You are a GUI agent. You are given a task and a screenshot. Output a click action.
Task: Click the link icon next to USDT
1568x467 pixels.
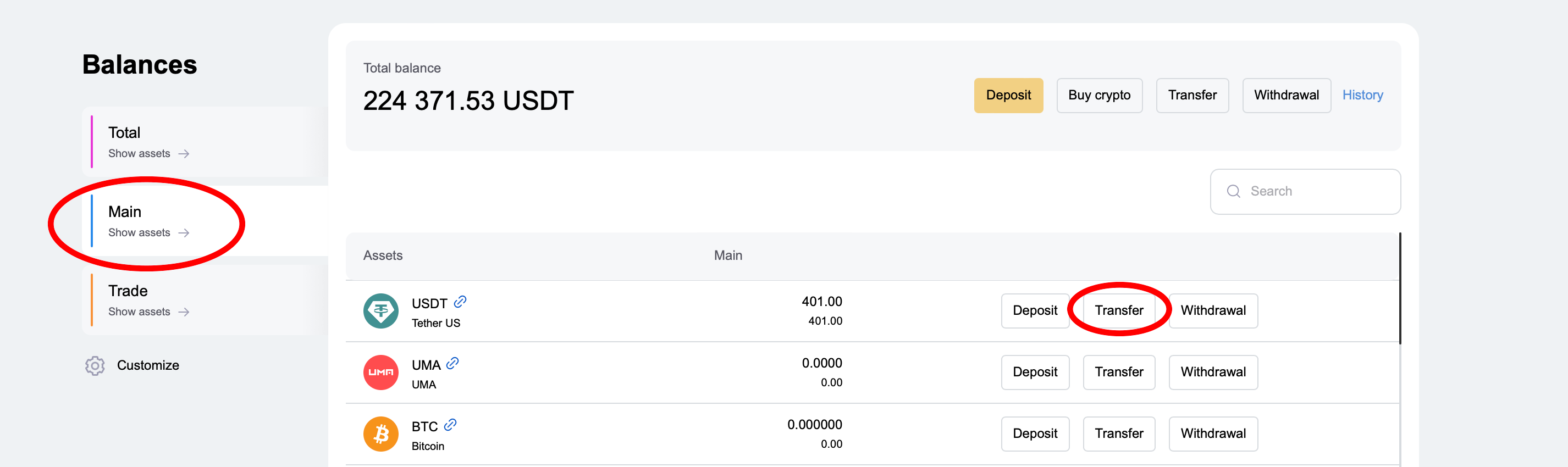coord(460,302)
